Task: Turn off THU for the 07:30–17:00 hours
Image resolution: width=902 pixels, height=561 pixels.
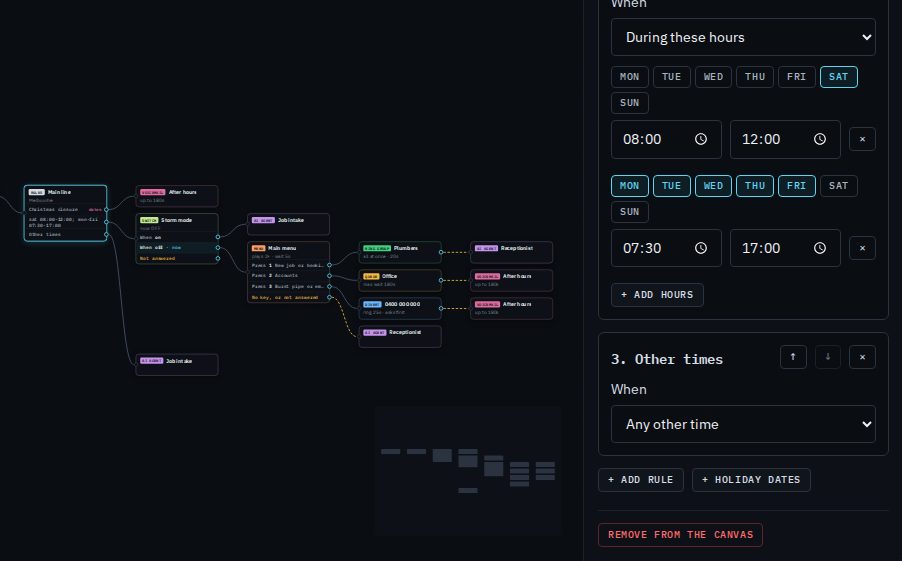Action: tap(755, 186)
